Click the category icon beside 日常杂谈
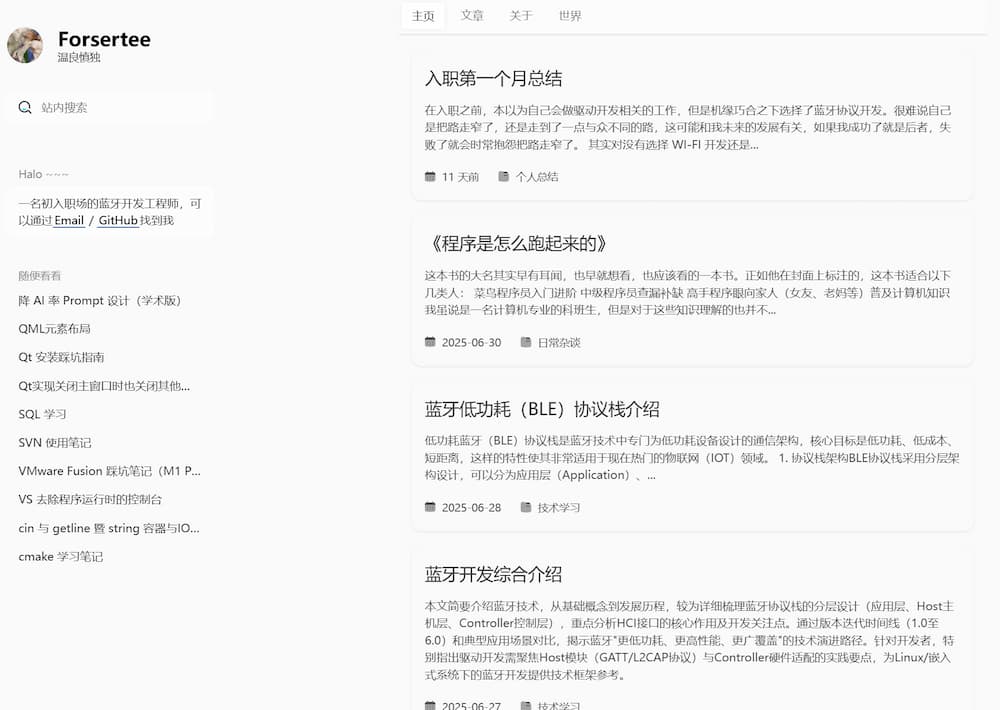This screenshot has width=1000, height=710. click(526, 342)
